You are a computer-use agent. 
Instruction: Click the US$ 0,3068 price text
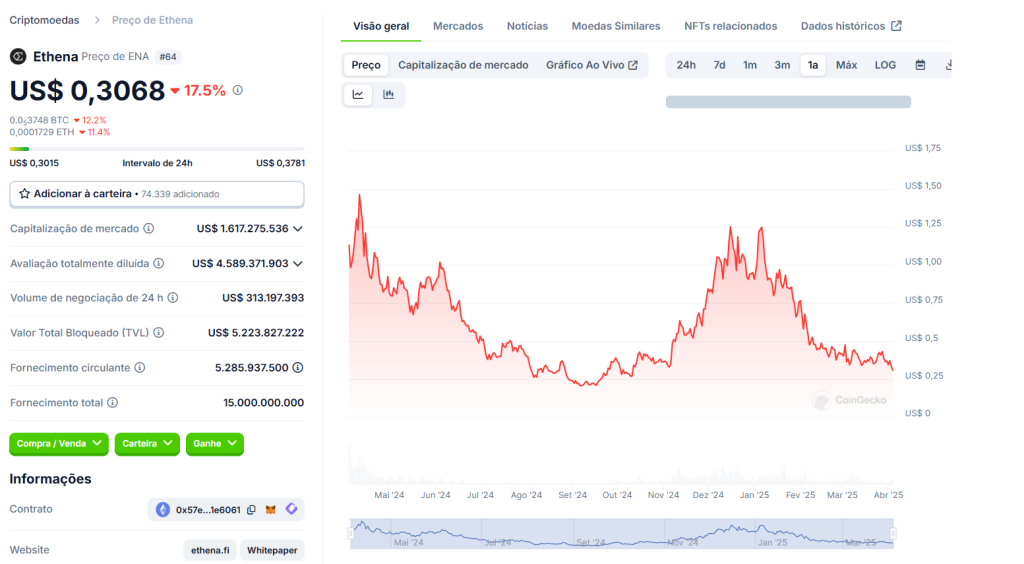(87, 91)
